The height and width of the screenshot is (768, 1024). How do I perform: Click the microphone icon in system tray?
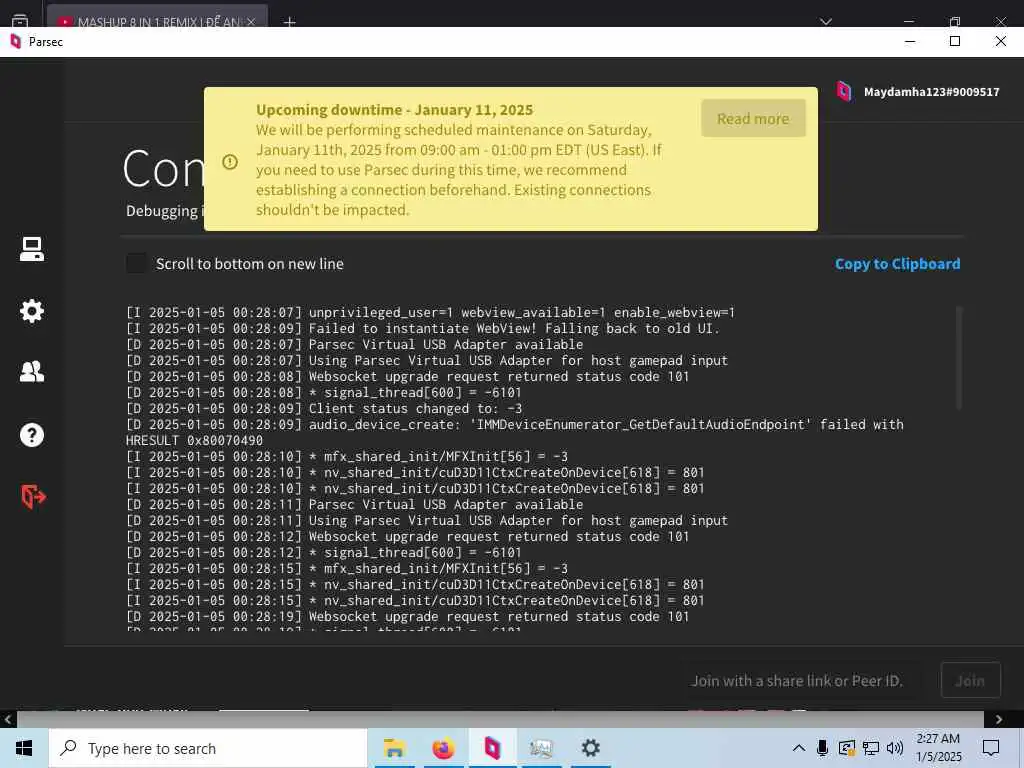tap(822, 748)
